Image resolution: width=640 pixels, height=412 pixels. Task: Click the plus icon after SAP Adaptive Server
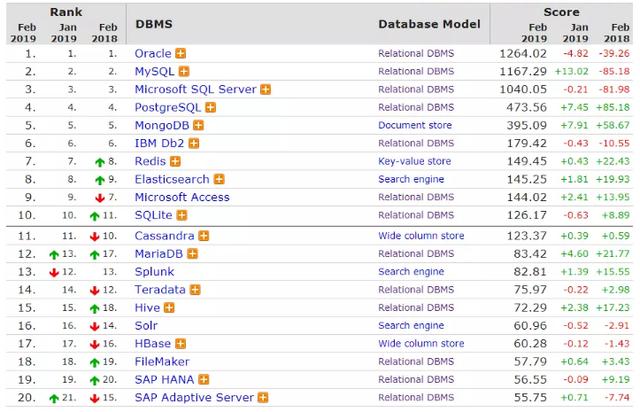(263, 397)
